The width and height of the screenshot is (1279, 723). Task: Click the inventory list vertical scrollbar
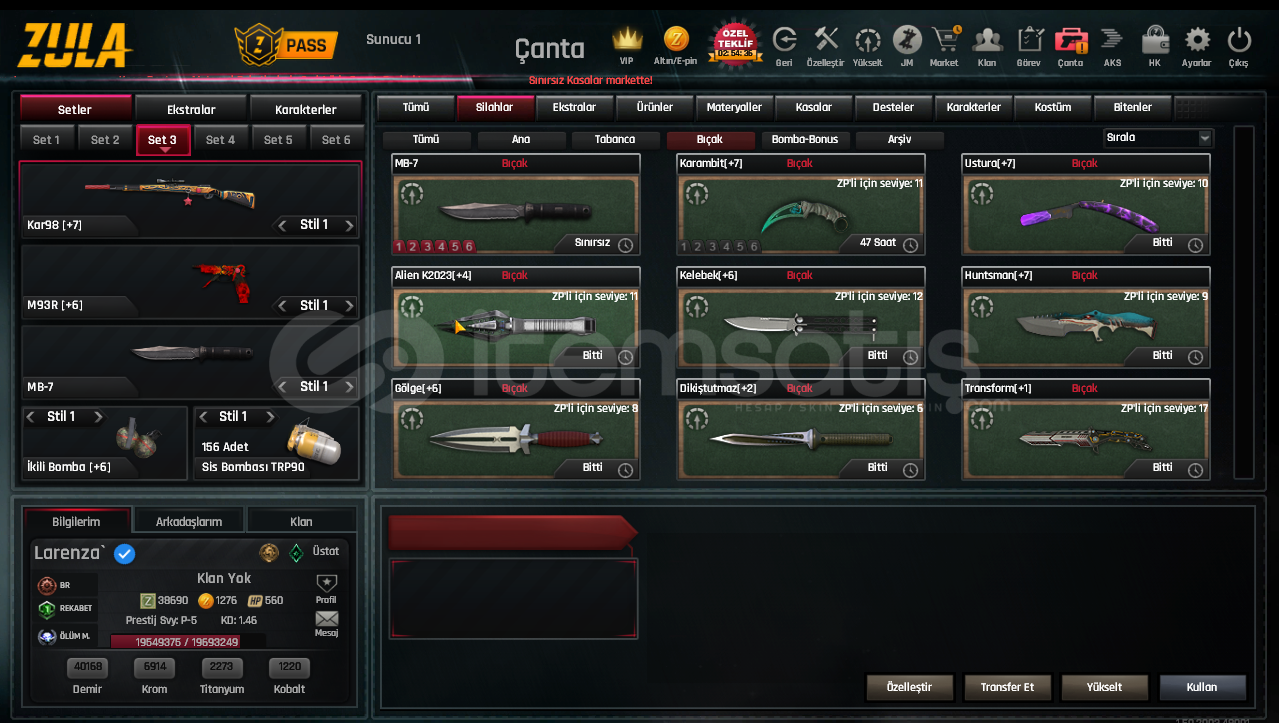click(x=1243, y=302)
